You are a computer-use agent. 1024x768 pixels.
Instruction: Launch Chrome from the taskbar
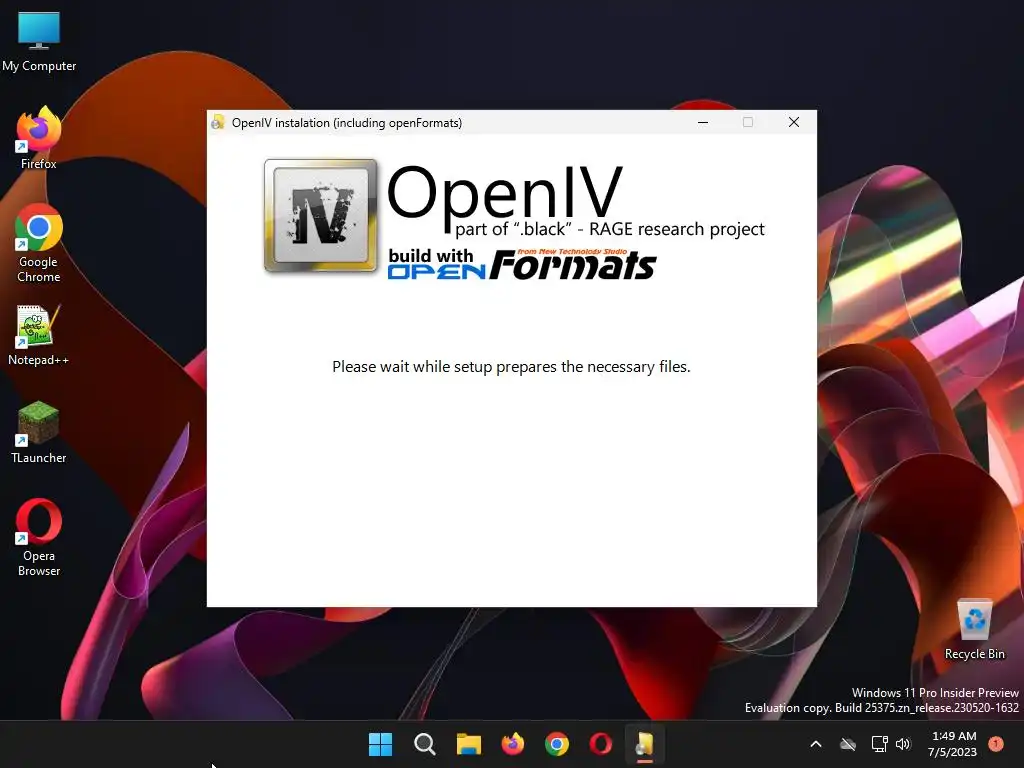click(556, 744)
